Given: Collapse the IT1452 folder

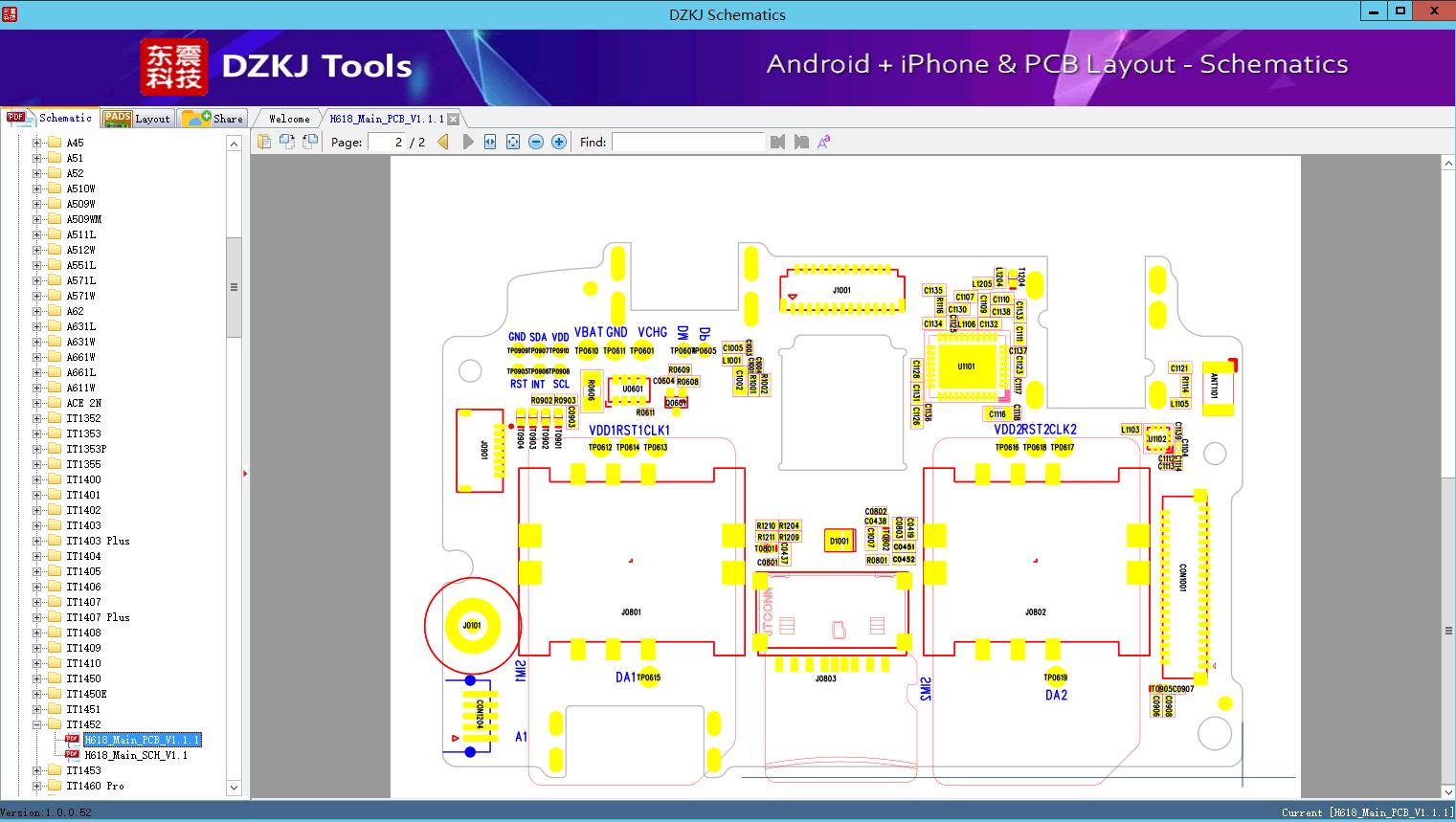Looking at the screenshot, I should click(37, 724).
